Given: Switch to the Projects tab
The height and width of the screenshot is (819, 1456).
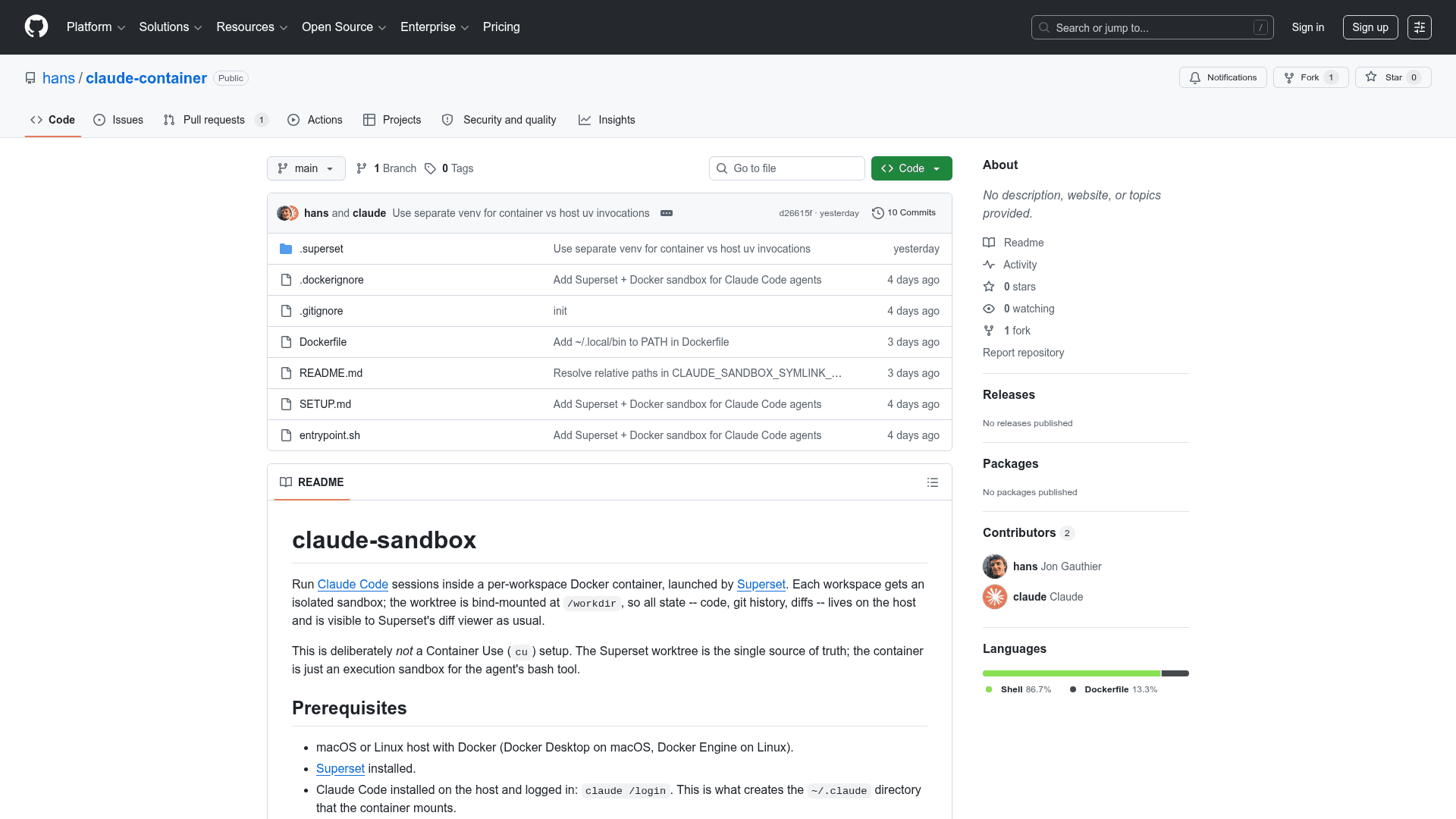Looking at the screenshot, I should coord(392,120).
